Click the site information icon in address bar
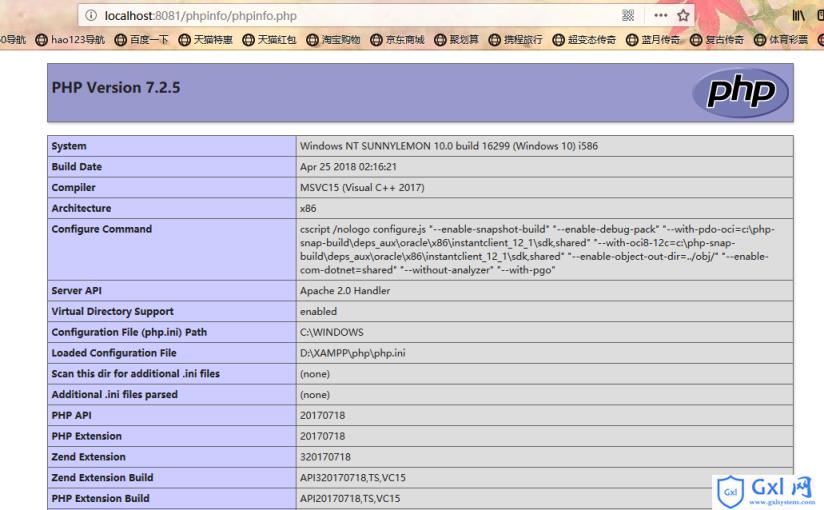824x510 pixels. (x=91, y=16)
